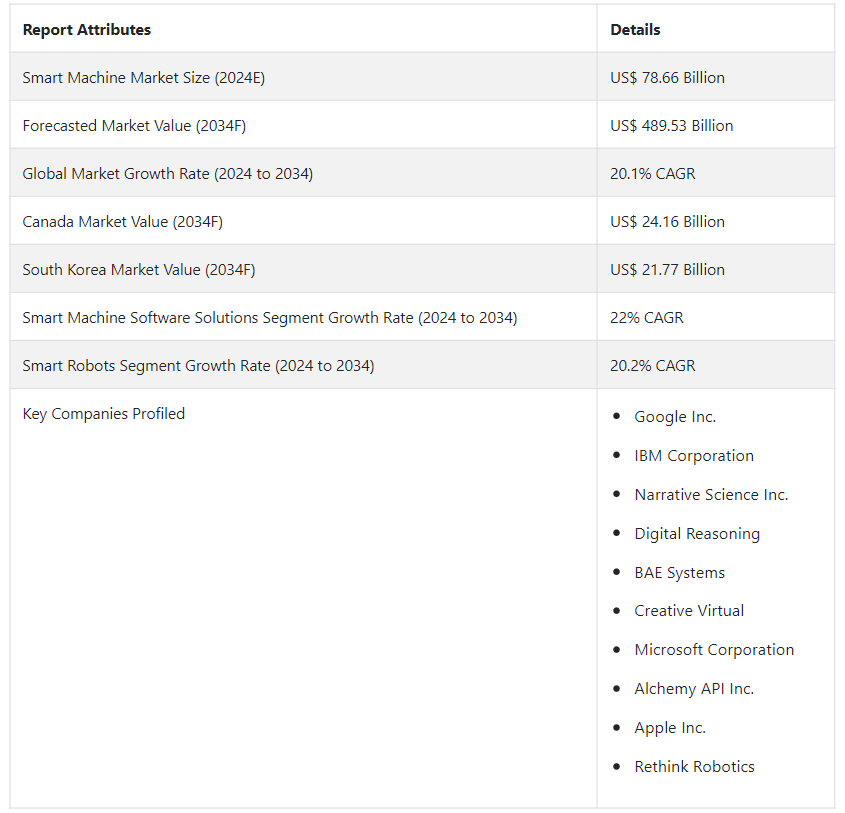The height and width of the screenshot is (813, 845).
Task: Select the US$ 24.16 Billion value
Action: point(667,222)
